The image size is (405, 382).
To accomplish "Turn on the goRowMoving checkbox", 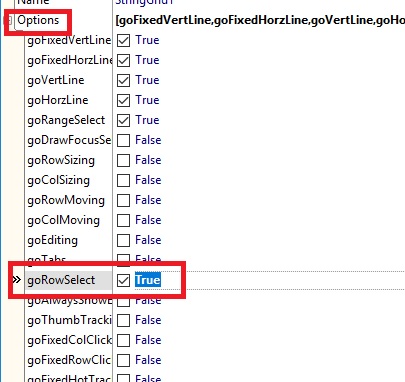I will click(x=123, y=201).
